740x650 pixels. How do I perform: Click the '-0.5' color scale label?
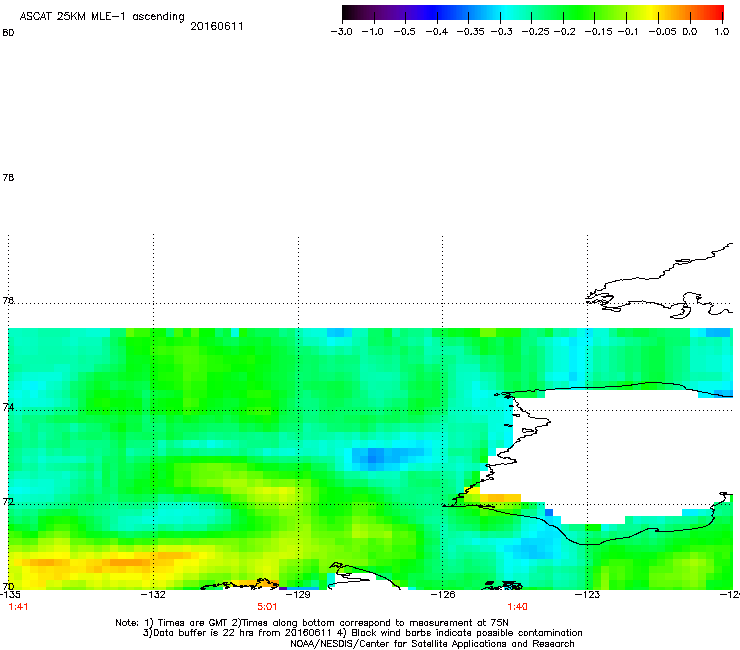(x=404, y=32)
